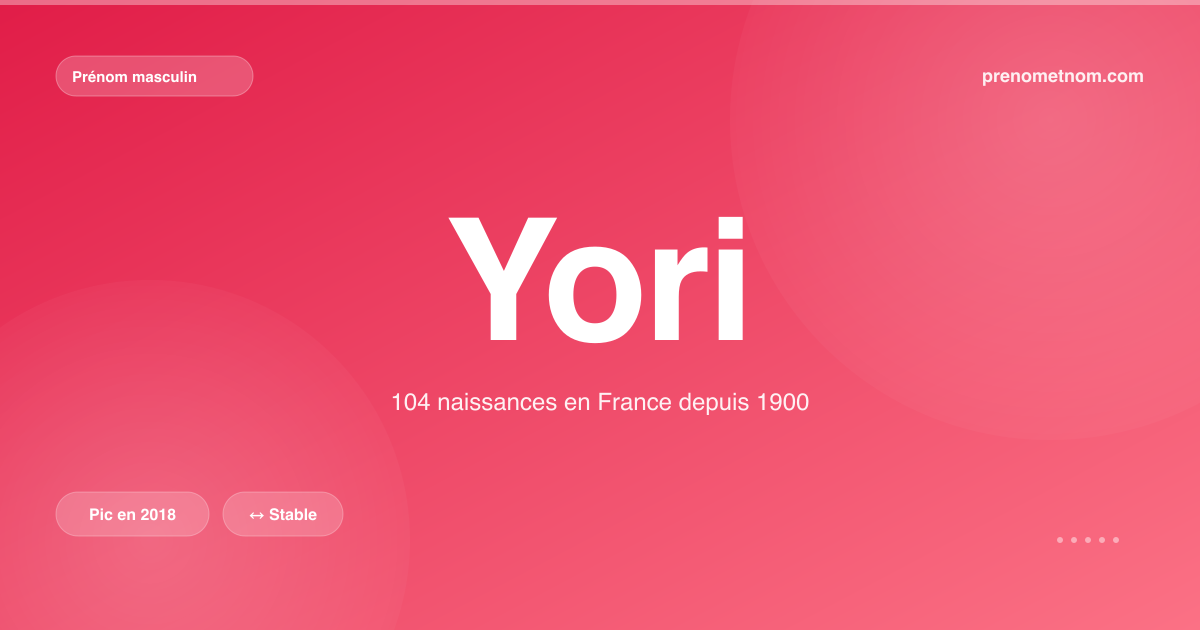Click the '104 naissances en France depuis 1900' text

(x=600, y=403)
